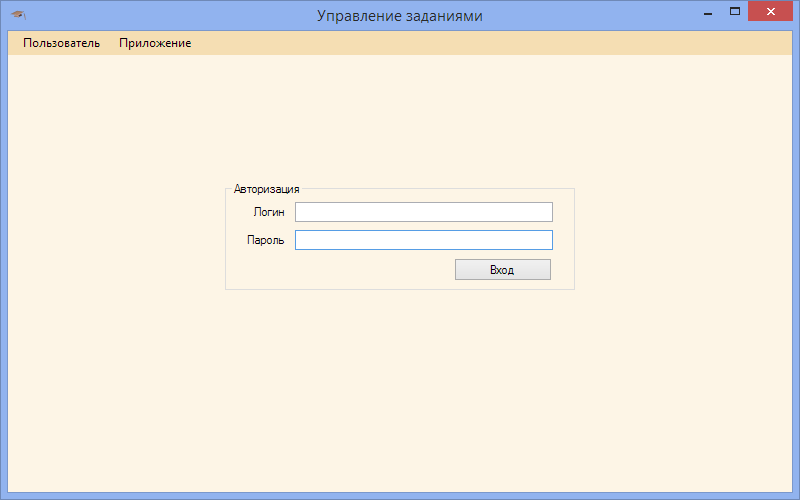Open the Приложение menu
This screenshot has width=800, height=500.
pyautogui.click(x=155, y=43)
